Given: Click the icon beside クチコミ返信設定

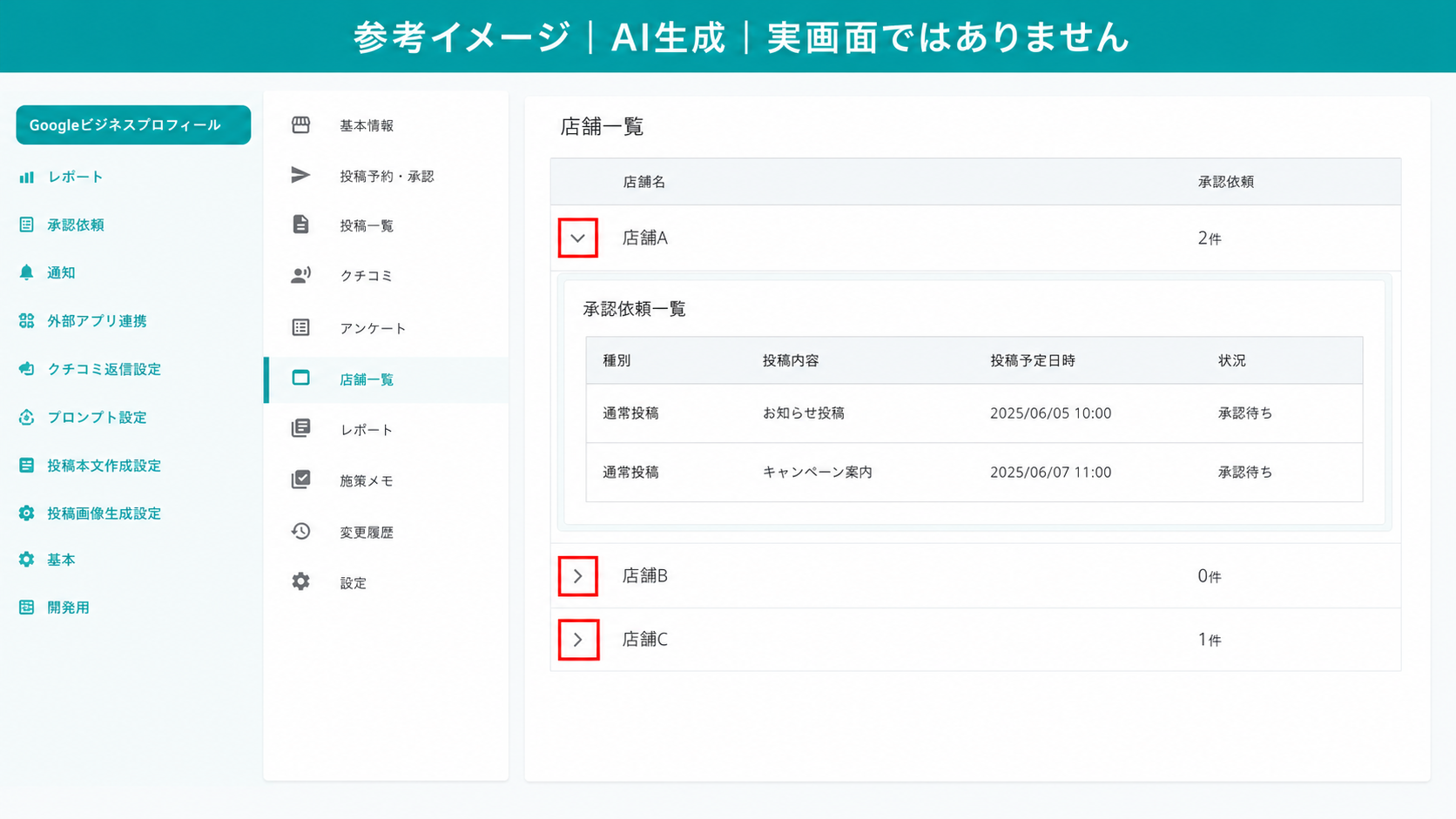Looking at the screenshot, I should (27, 369).
